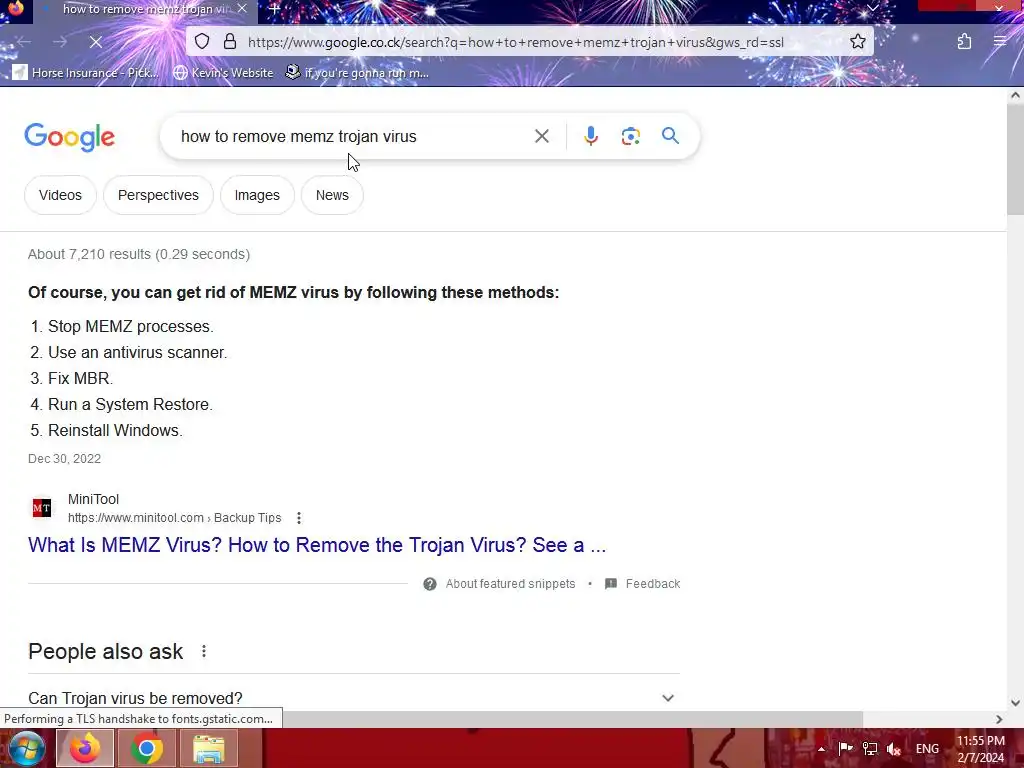
Task: Expand Can Trojan virus be removed question
Action: pos(354,697)
